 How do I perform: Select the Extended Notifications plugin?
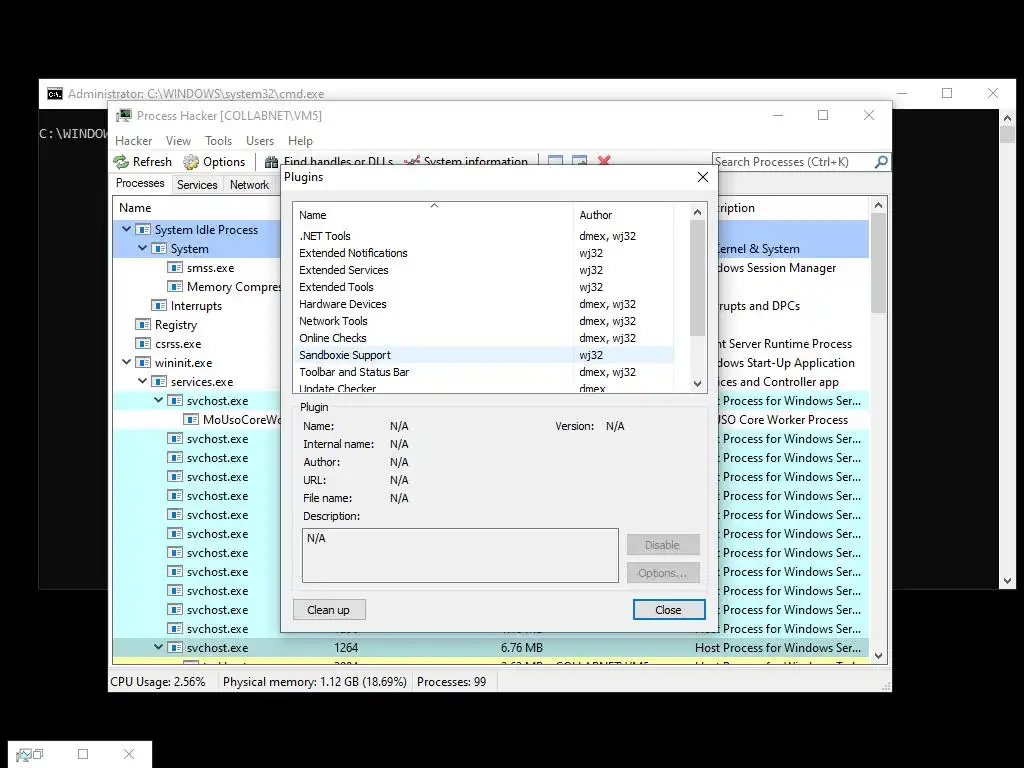pyautogui.click(x=483, y=253)
